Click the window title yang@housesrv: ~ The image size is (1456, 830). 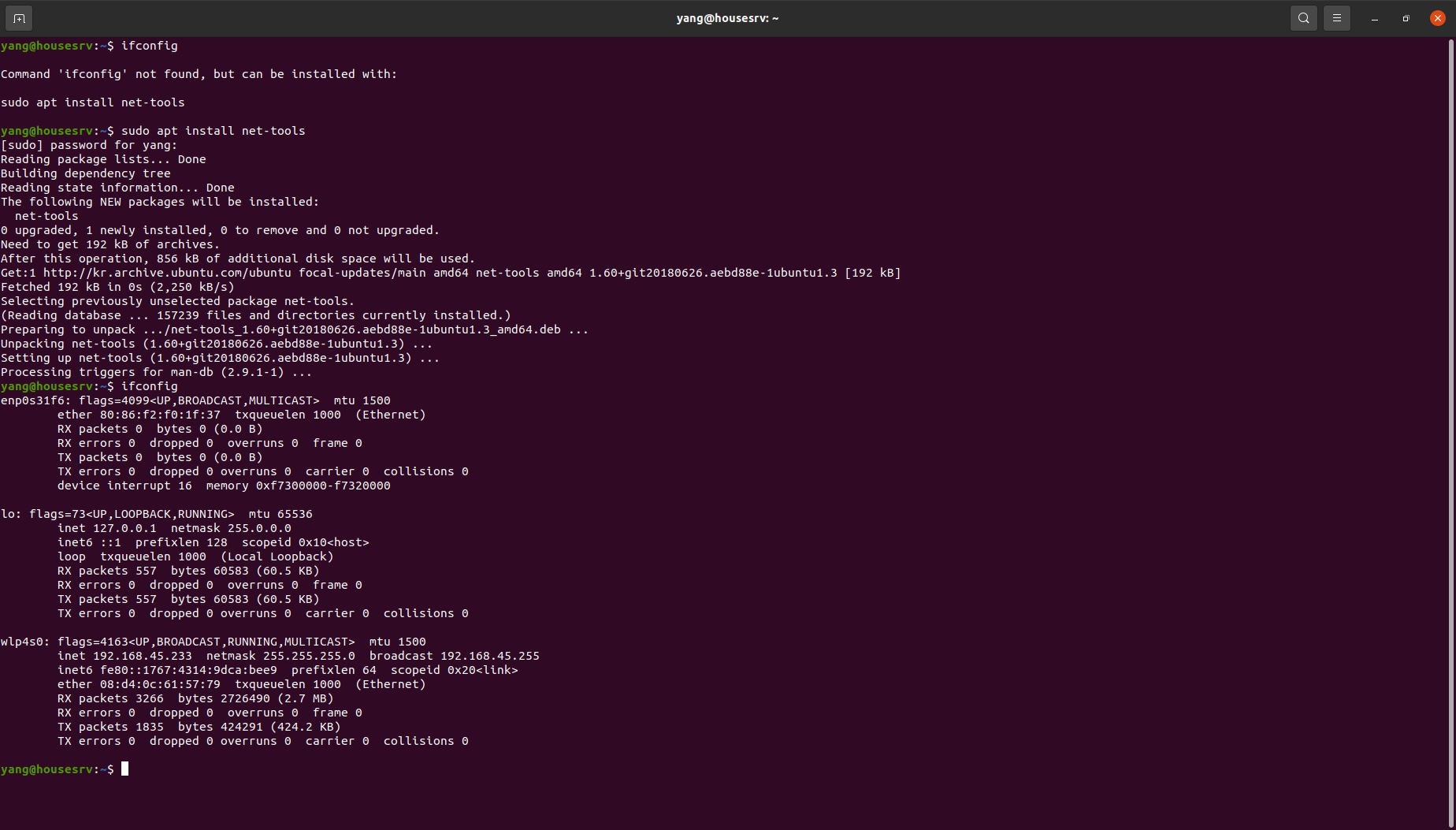click(x=727, y=17)
